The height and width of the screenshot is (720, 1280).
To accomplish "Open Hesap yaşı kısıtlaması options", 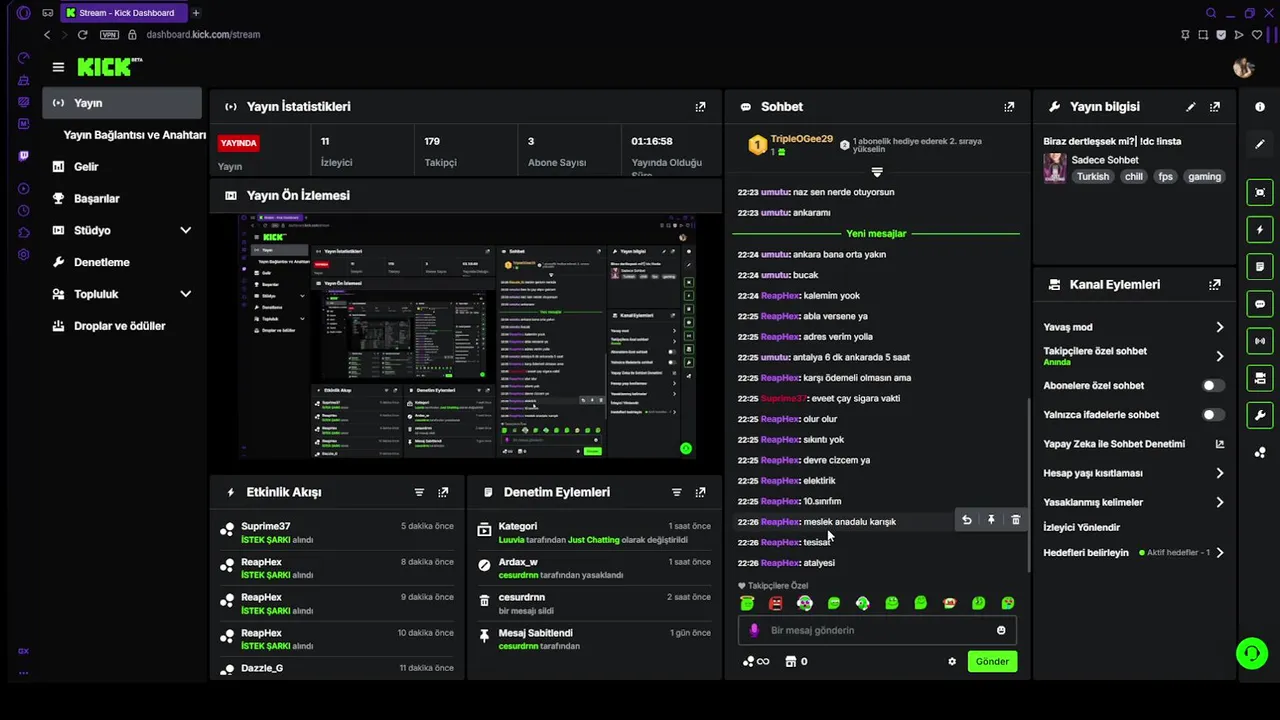I will tap(1133, 473).
